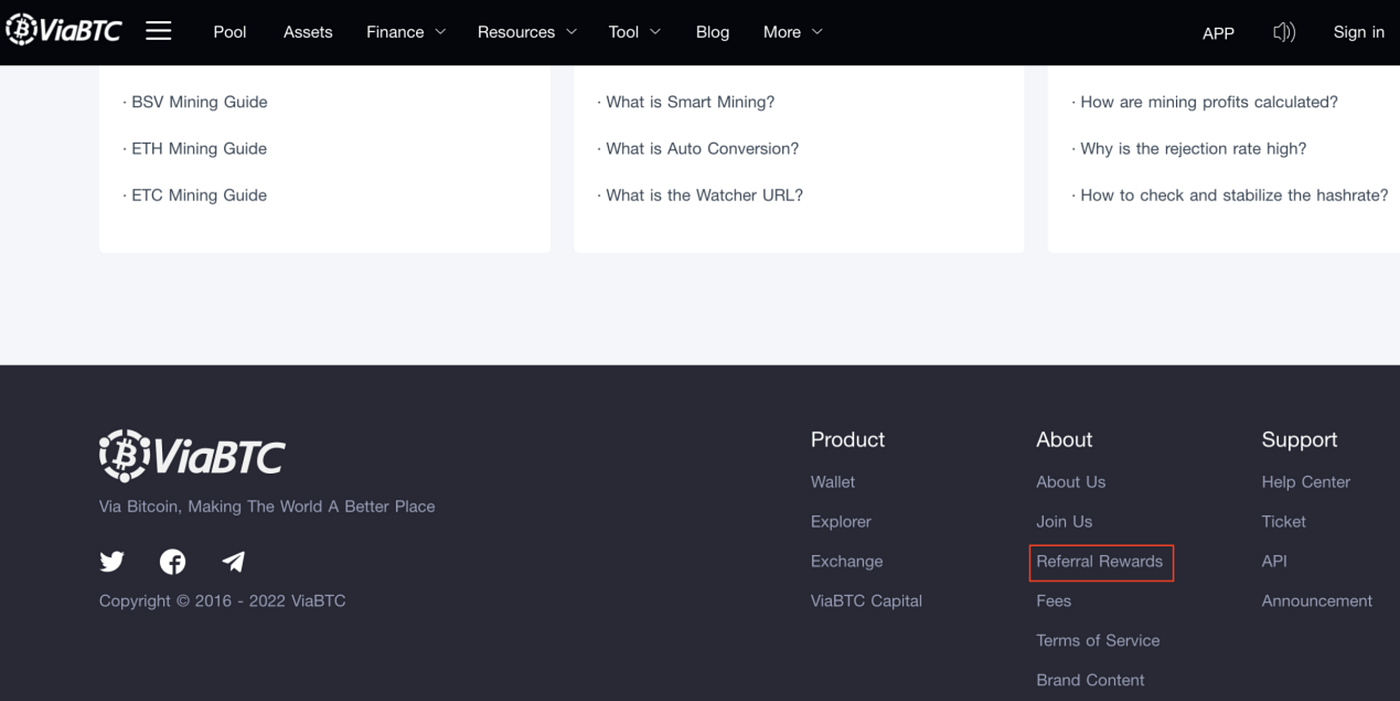The height and width of the screenshot is (701, 1400).
Task: Open ViaBTC Facebook page icon
Action: 173,562
